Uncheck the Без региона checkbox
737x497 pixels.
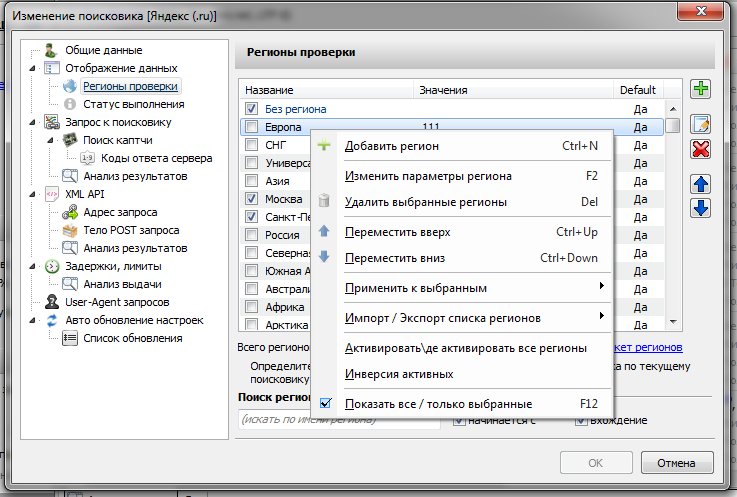point(252,108)
